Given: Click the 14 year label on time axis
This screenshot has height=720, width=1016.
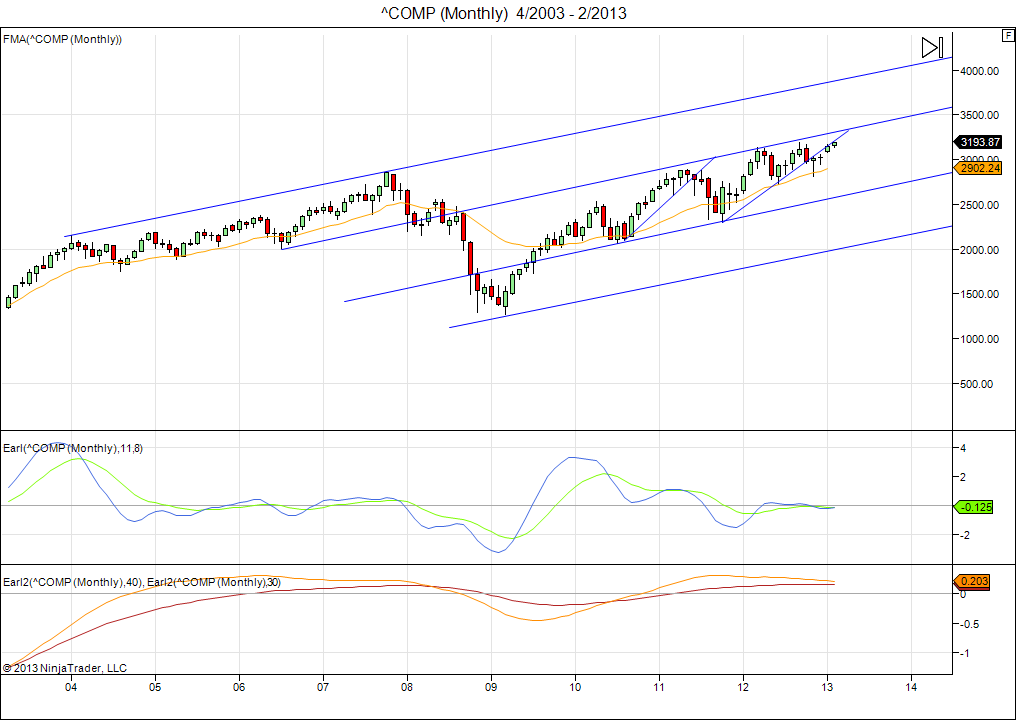Looking at the screenshot, I should [911, 688].
